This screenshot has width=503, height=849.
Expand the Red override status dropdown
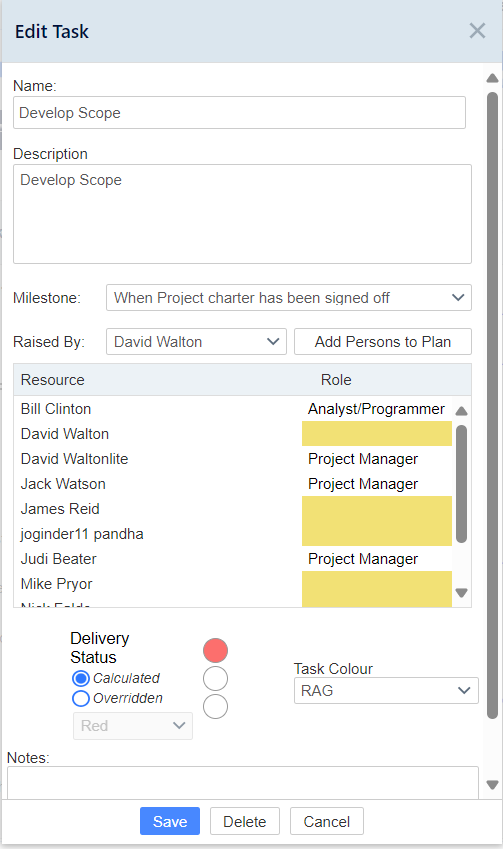pyautogui.click(x=133, y=726)
